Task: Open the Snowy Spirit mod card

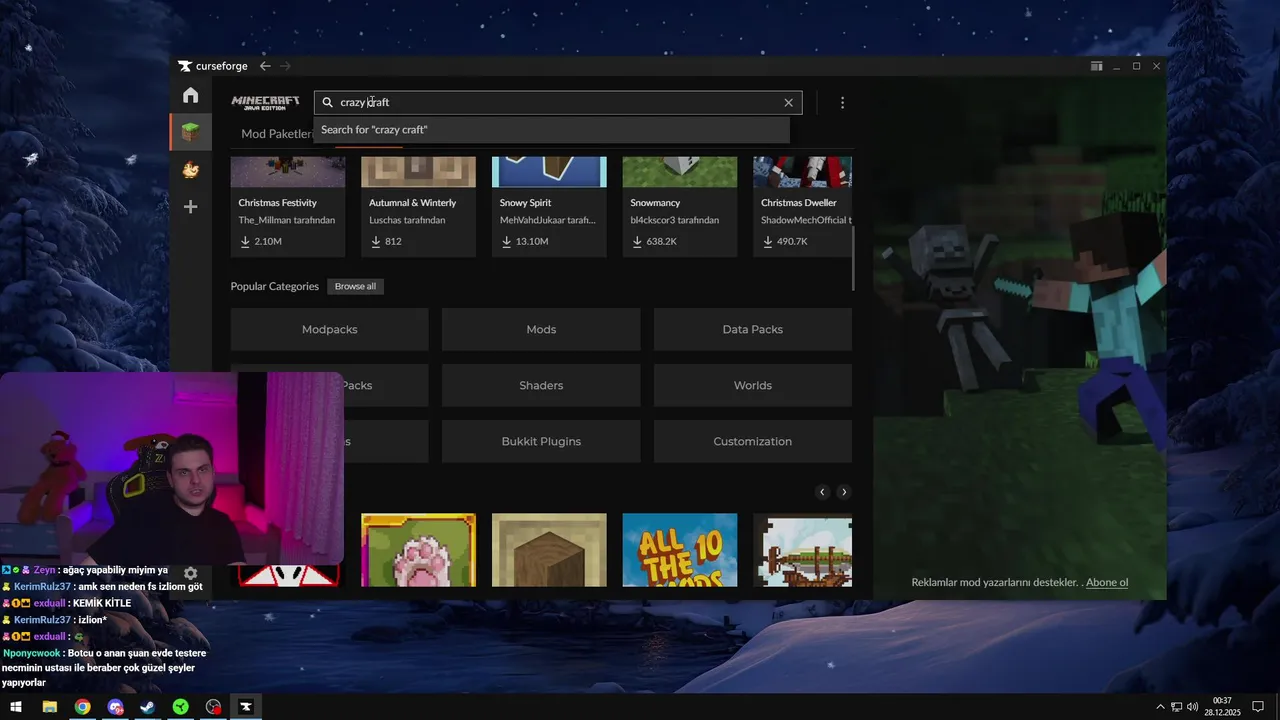Action: (549, 206)
